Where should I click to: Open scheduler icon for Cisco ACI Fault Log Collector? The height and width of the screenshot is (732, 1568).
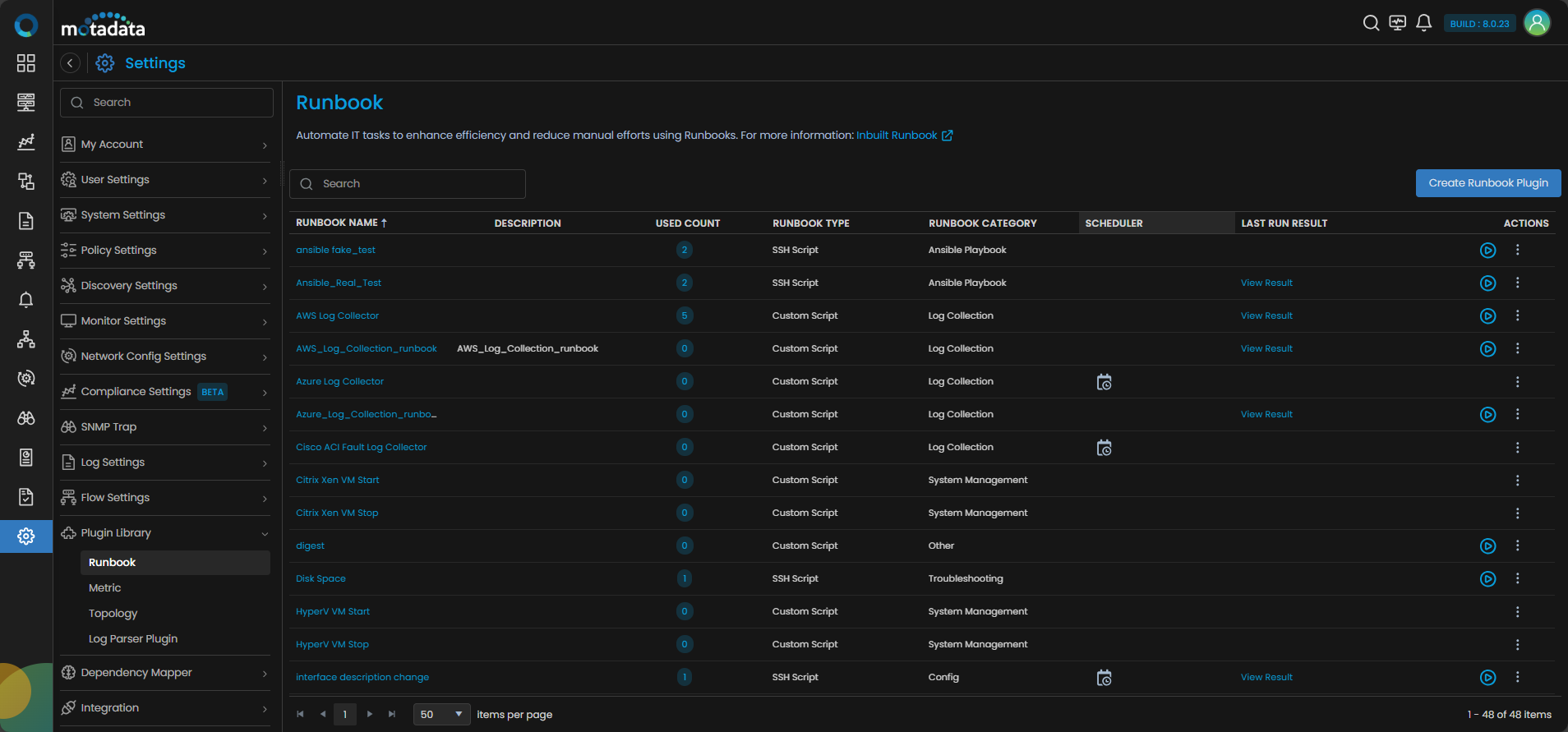tap(1104, 448)
